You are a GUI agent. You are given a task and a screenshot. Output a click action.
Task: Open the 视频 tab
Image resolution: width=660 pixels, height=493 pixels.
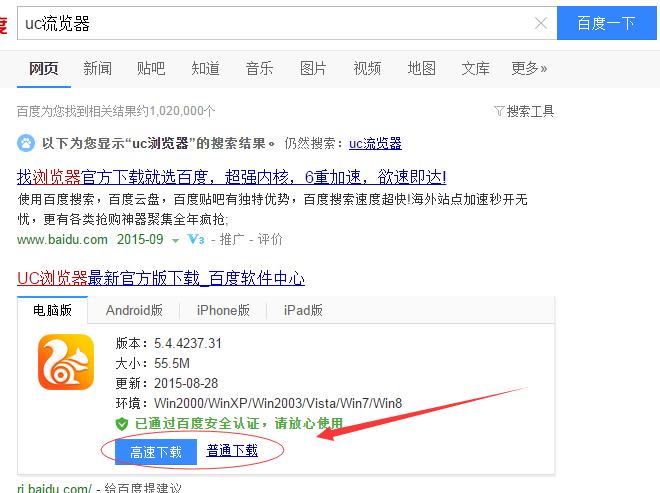(367, 68)
